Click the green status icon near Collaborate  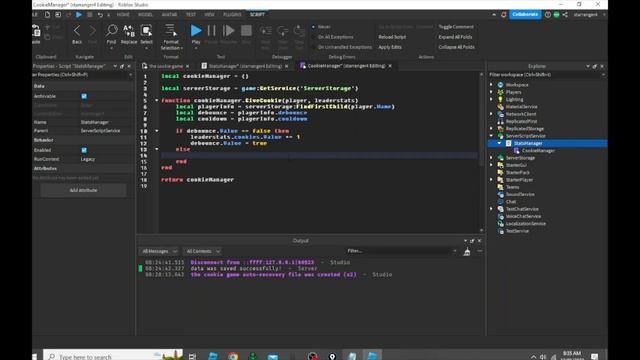point(556,15)
